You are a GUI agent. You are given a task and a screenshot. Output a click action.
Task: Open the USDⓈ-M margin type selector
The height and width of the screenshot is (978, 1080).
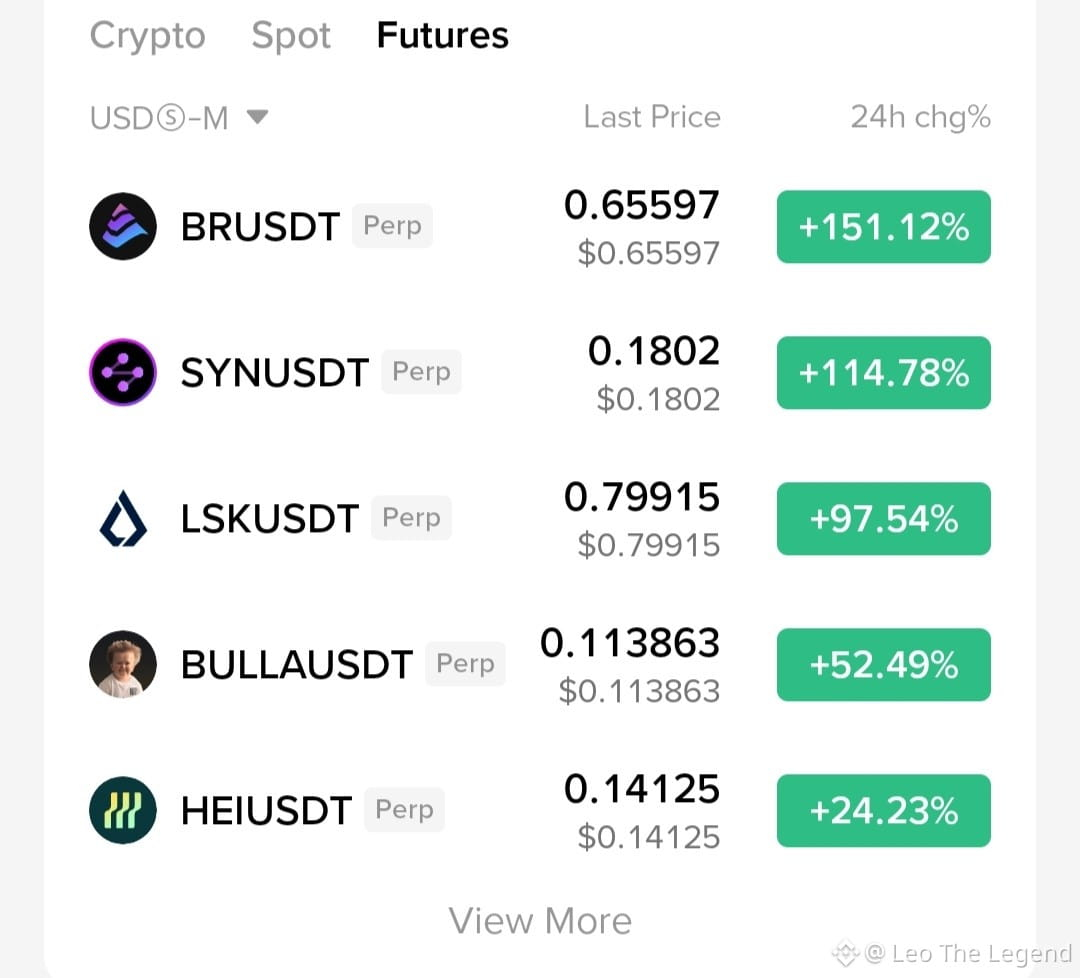[179, 117]
